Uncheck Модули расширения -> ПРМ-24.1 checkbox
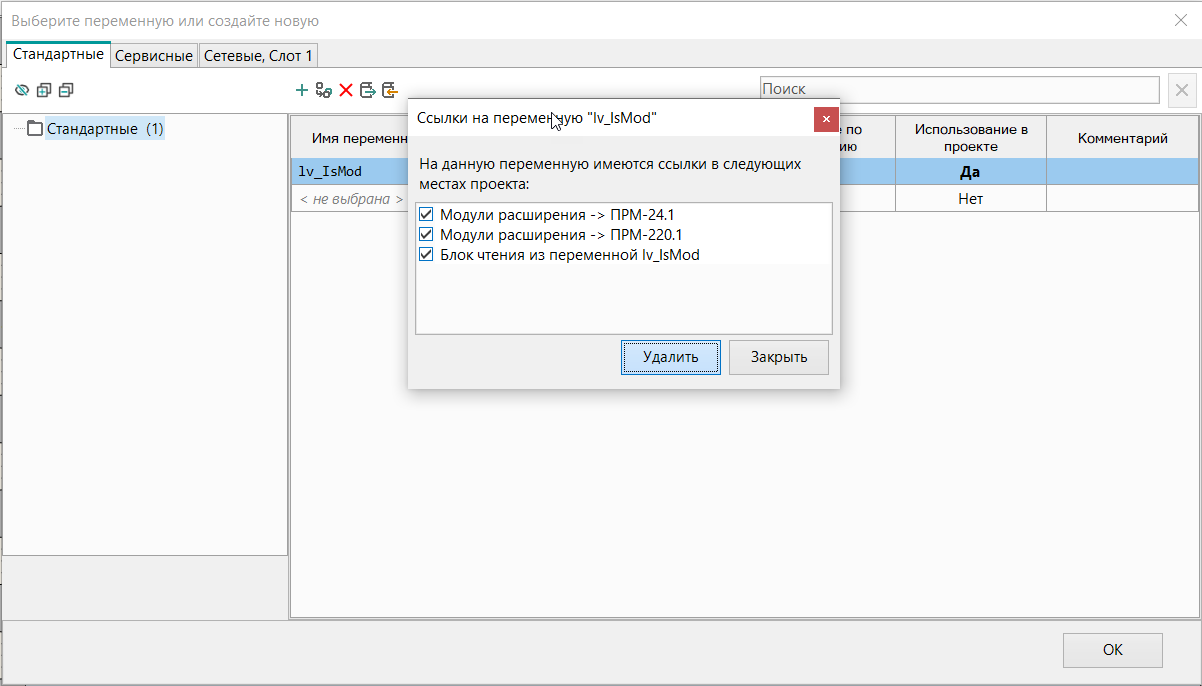This screenshot has height=686, width=1202. [x=427, y=215]
